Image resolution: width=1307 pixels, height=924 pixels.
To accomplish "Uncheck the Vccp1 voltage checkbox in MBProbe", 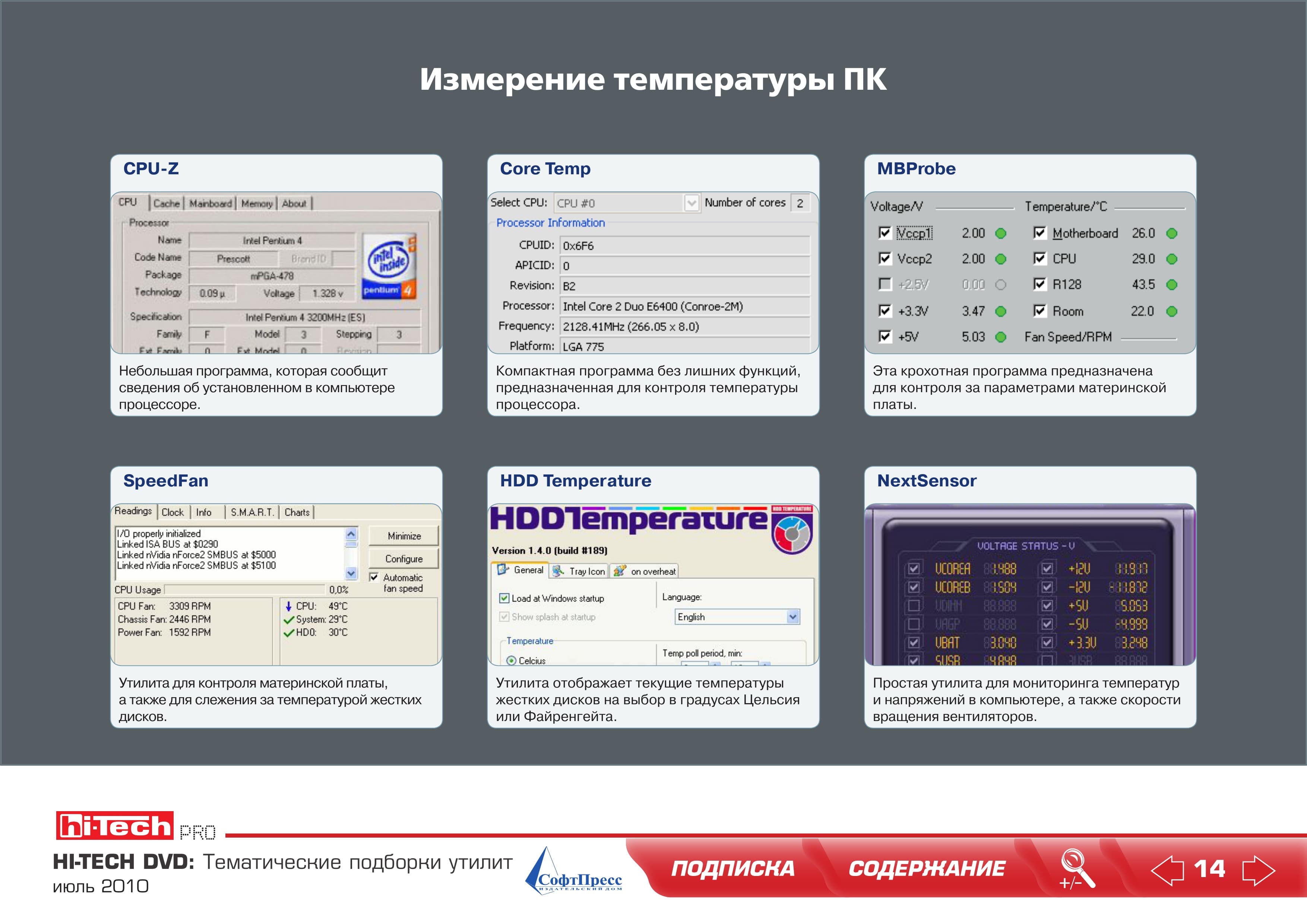I will point(884,233).
